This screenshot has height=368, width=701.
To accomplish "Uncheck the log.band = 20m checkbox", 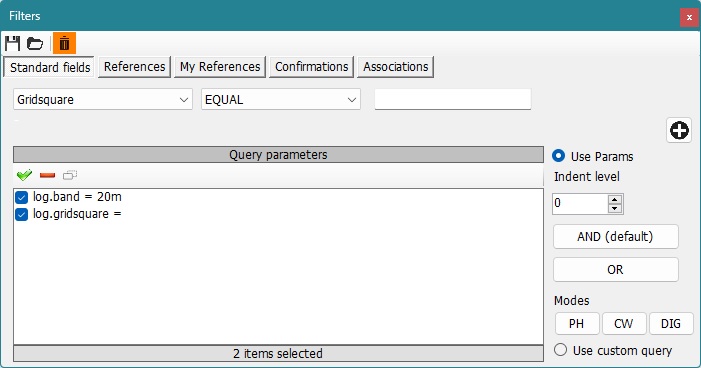I will pyautogui.click(x=21, y=197).
